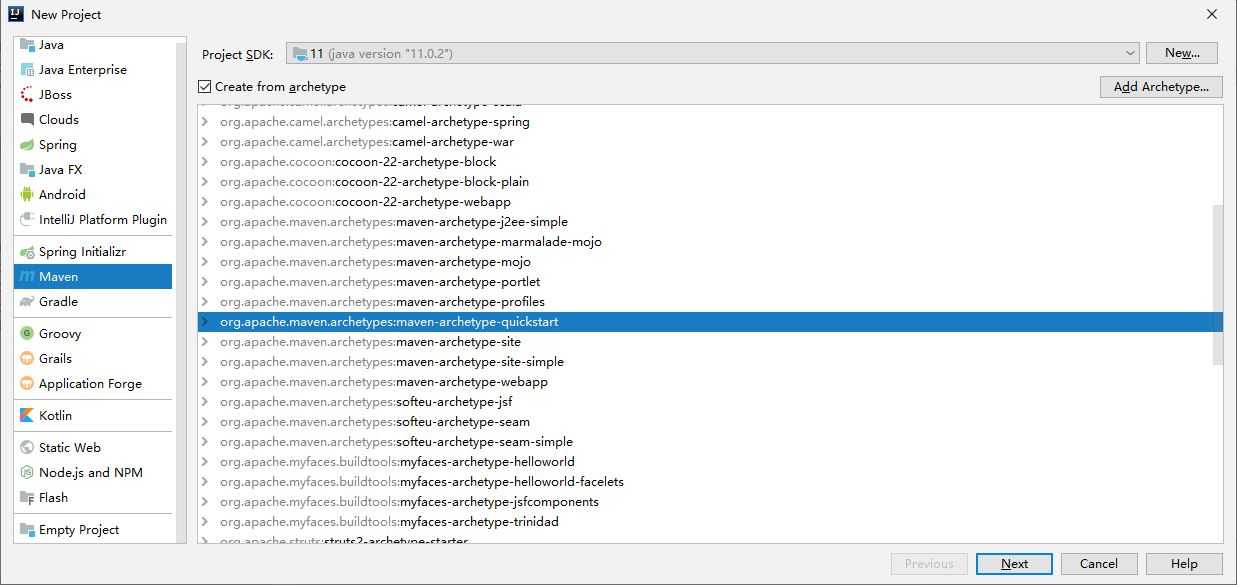
Task: Click the Add Archetype... button
Action: (1161, 87)
